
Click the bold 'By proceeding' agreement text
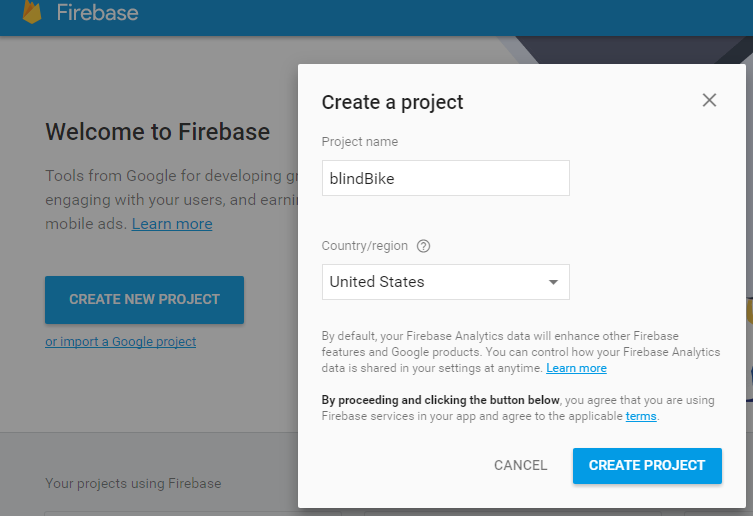point(441,400)
